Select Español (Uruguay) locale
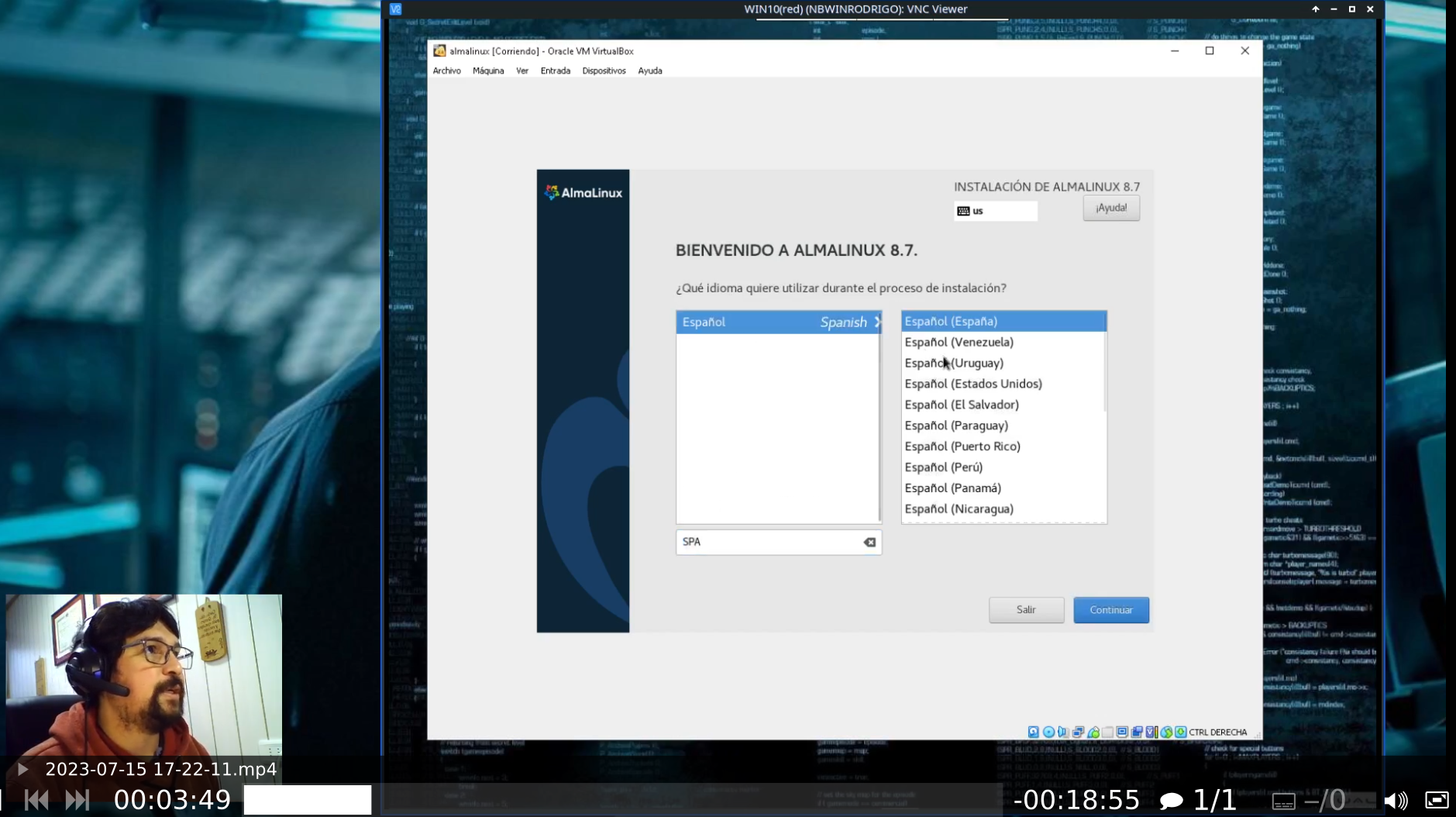The image size is (1456, 817). (x=1003, y=363)
